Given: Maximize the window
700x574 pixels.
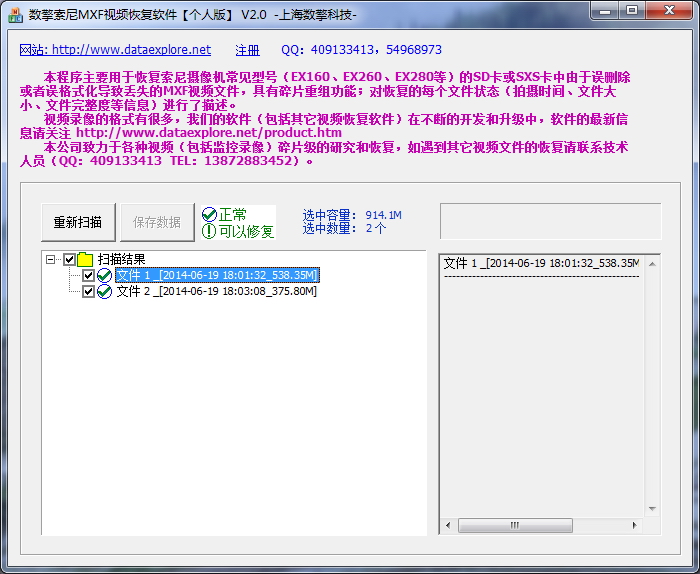Looking at the screenshot, I should (632, 11).
